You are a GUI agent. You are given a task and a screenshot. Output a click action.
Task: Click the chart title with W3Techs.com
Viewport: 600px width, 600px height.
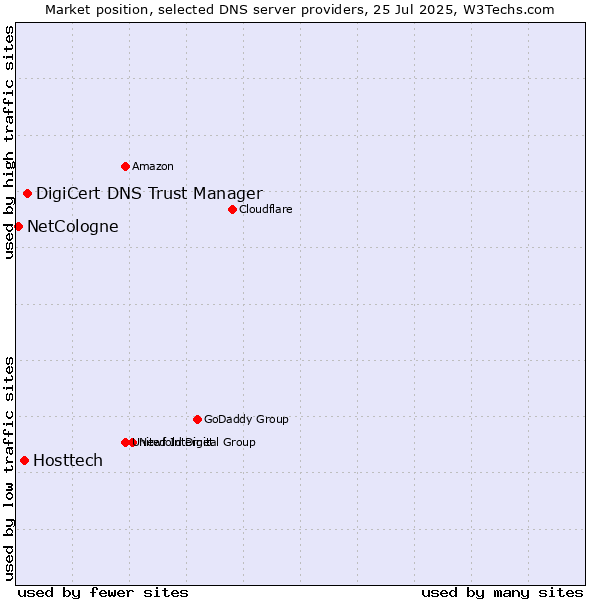tap(300, 10)
